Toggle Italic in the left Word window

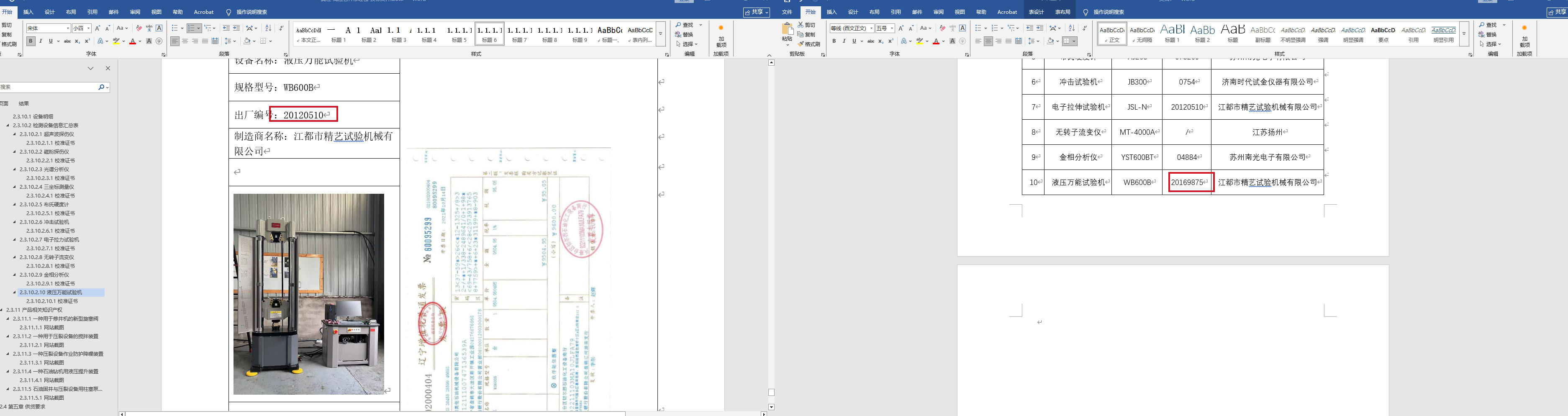coord(41,41)
